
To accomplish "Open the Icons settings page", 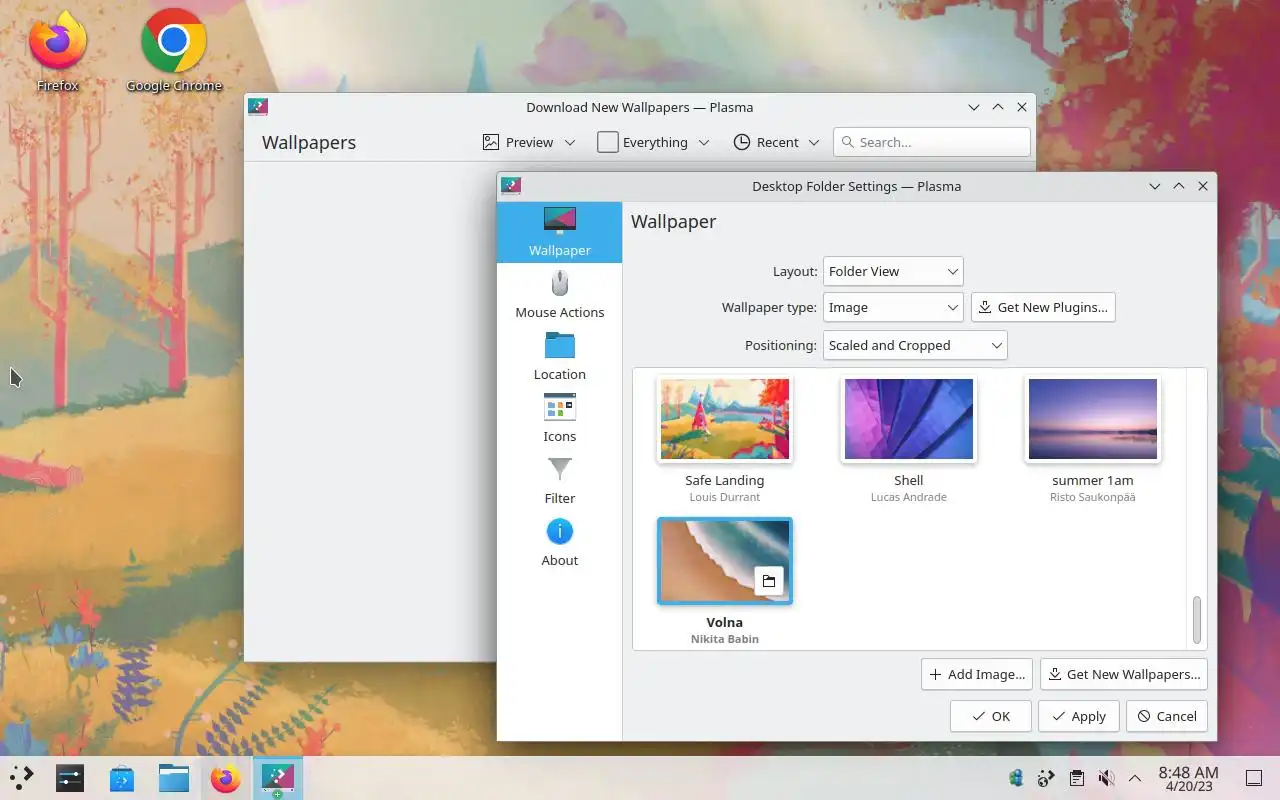I will pos(559,419).
